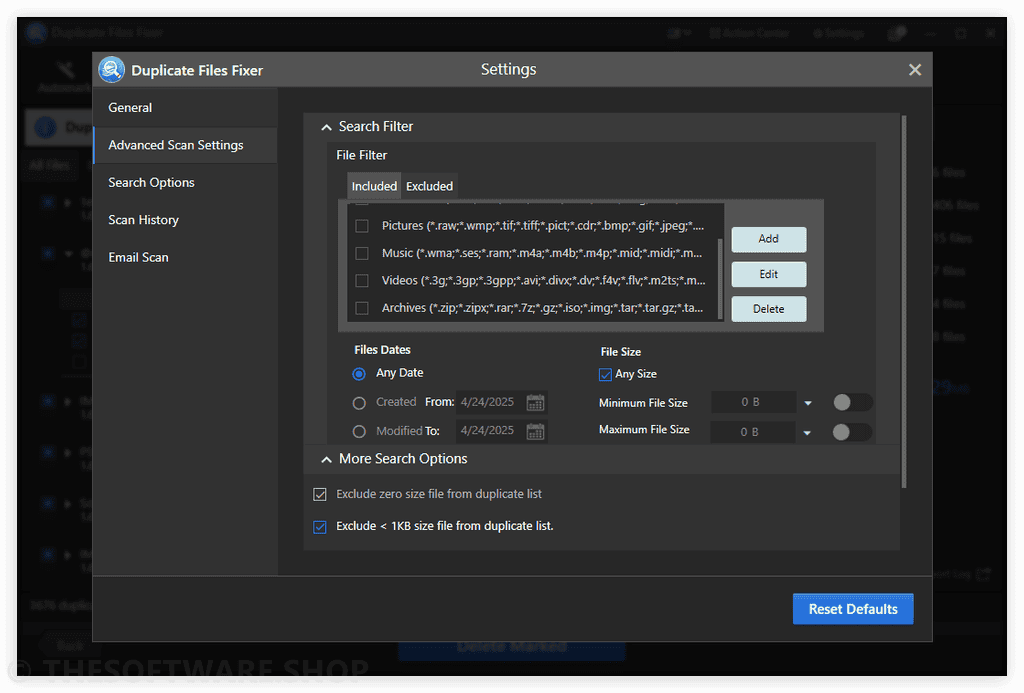1024x693 pixels.
Task: Select the Archives file type row text
Action: click(x=542, y=308)
